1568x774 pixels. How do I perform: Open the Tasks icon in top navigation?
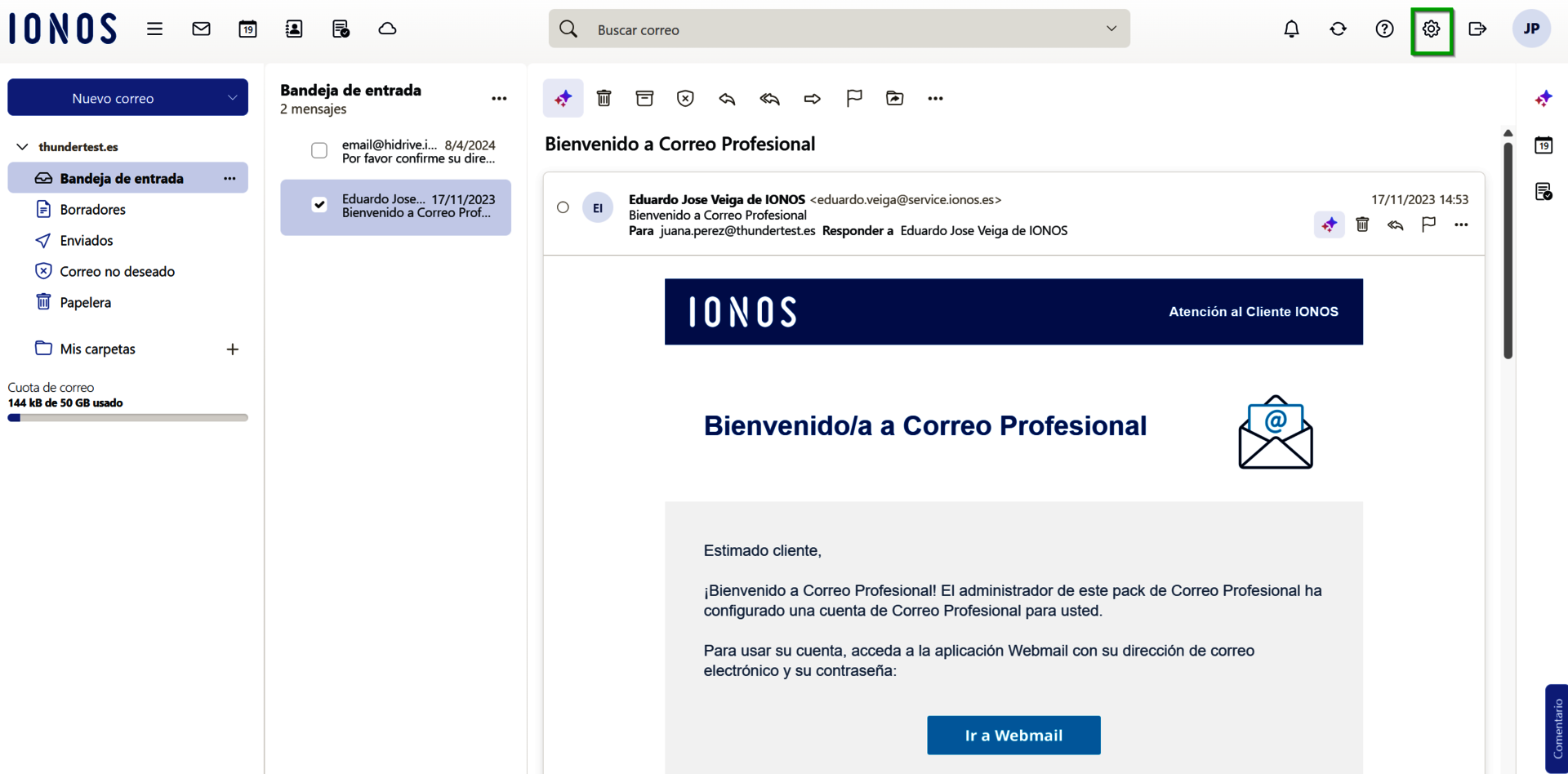click(341, 29)
